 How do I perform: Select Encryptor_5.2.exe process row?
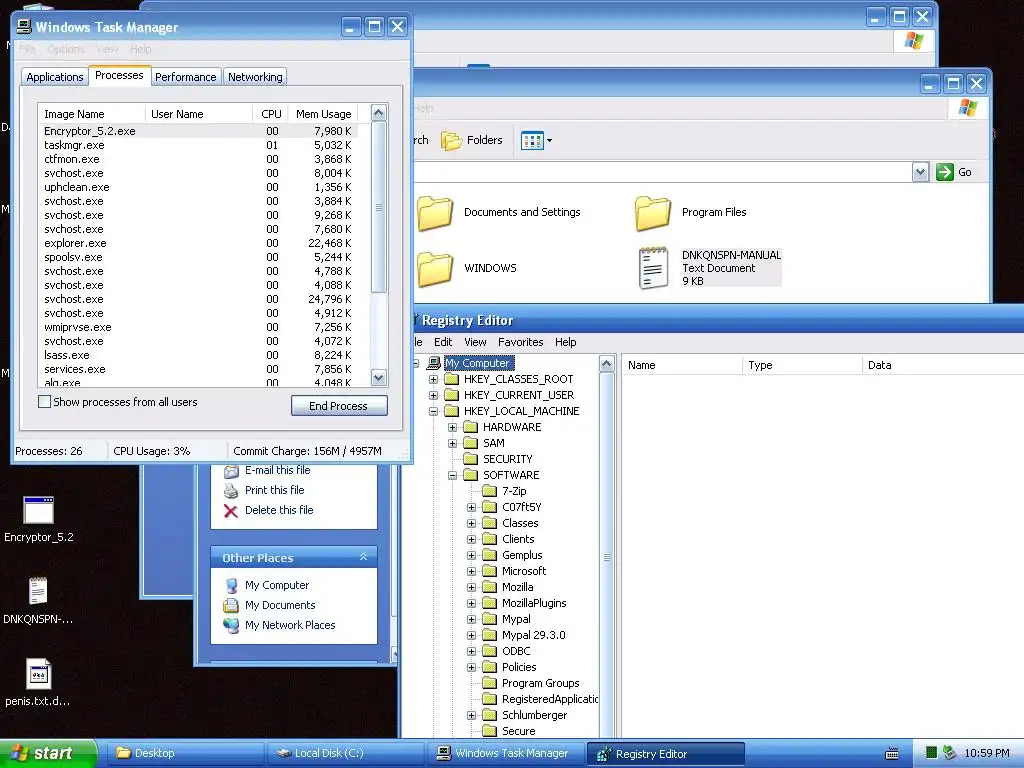point(198,131)
